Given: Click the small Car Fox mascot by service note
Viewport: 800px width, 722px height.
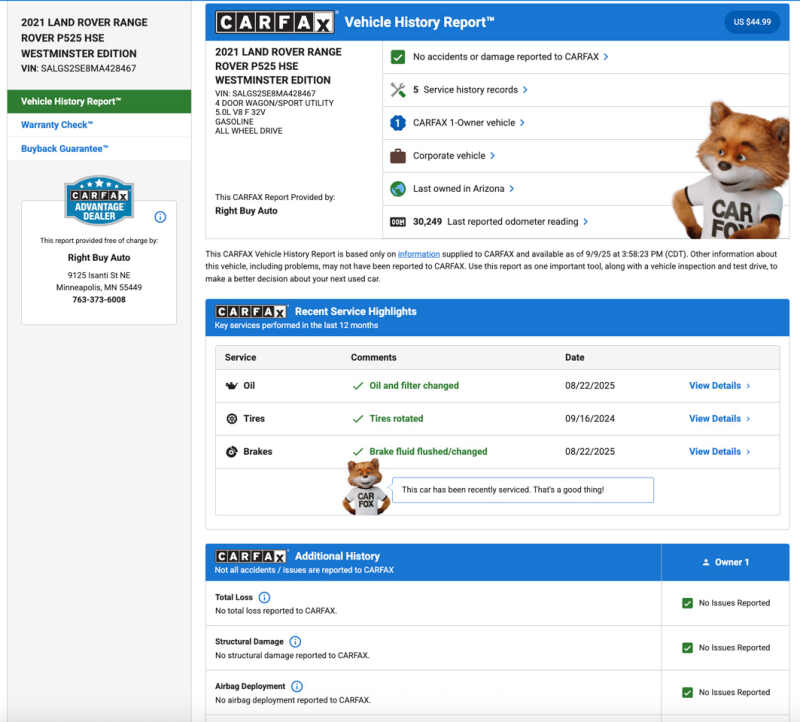Looking at the screenshot, I should point(366,487).
